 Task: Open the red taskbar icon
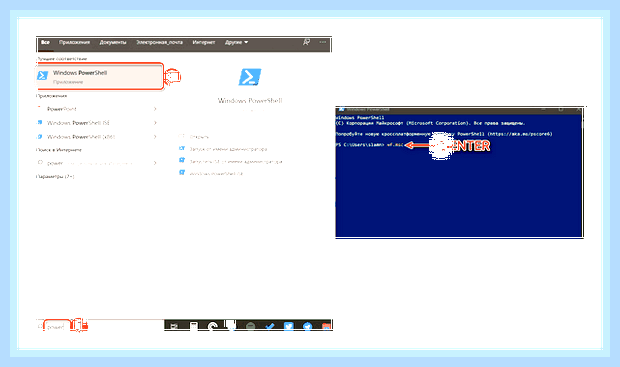(x=326, y=327)
